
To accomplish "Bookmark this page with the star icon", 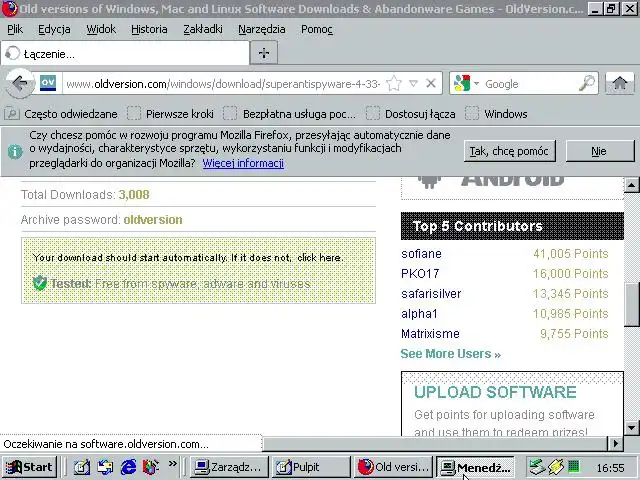I will coord(394,83).
